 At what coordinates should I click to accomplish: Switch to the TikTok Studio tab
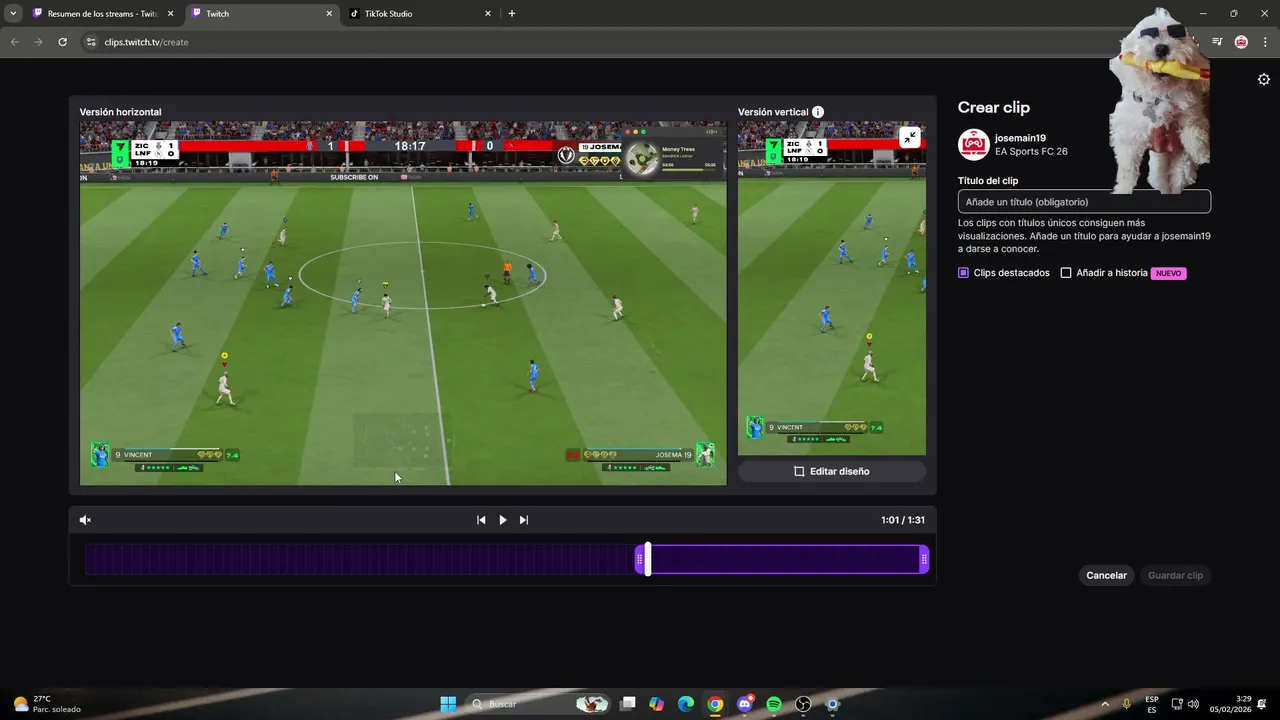[x=419, y=14]
